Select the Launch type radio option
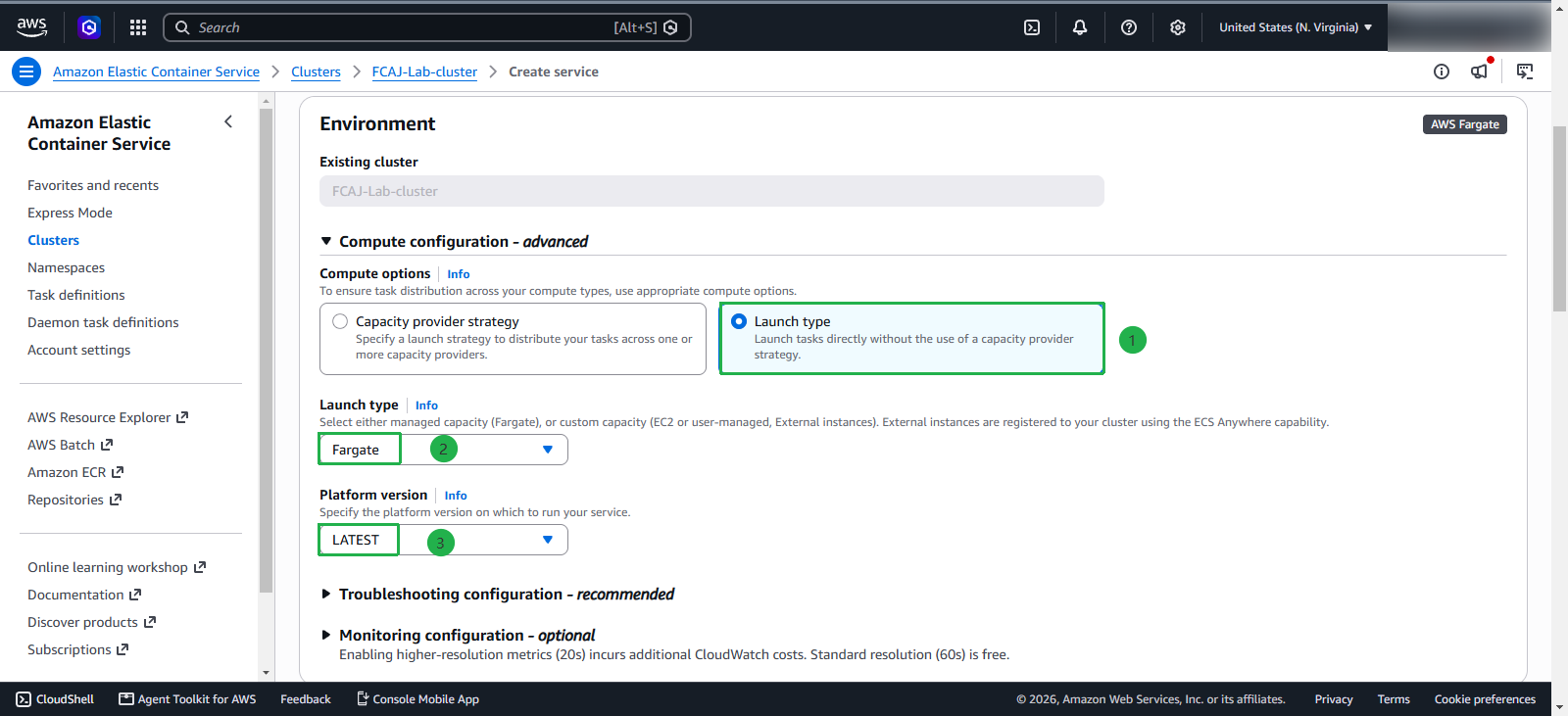Image resolution: width=1568 pixels, height=716 pixels. [x=912, y=339]
